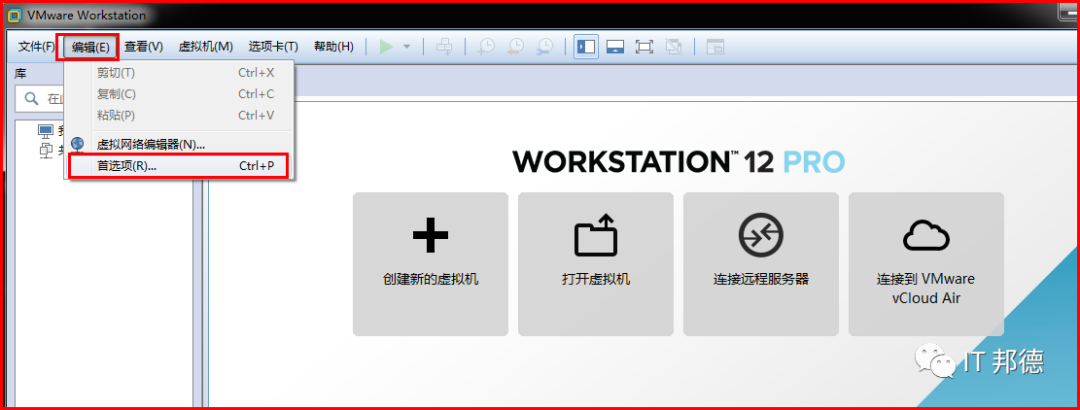This screenshot has height=410, width=1080.
Task: Click the send Ctrl+Alt+Del toolbar icon
Action: [444, 47]
